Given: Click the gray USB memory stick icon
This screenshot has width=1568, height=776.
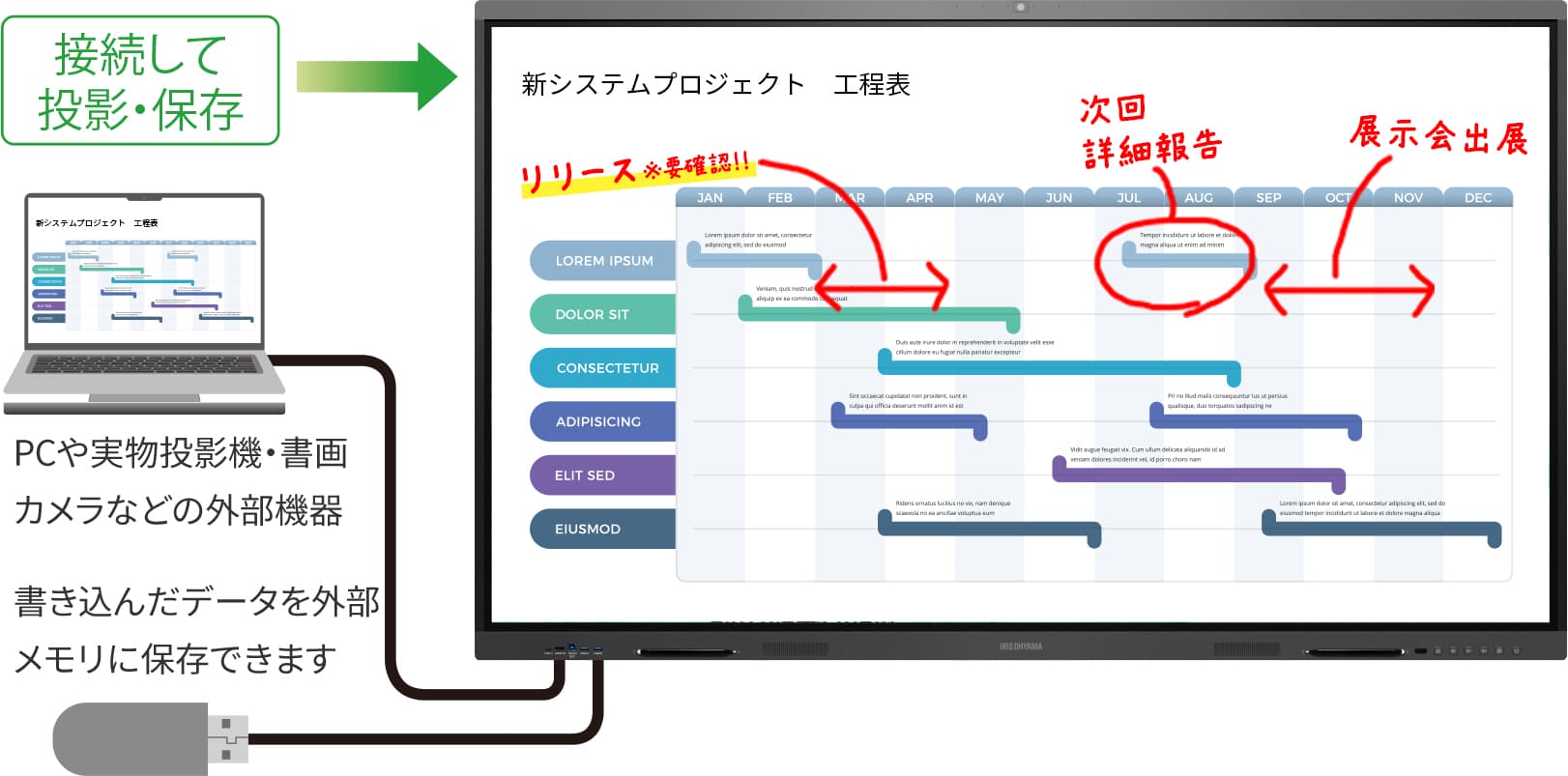Looking at the screenshot, I should pos(152,738).
